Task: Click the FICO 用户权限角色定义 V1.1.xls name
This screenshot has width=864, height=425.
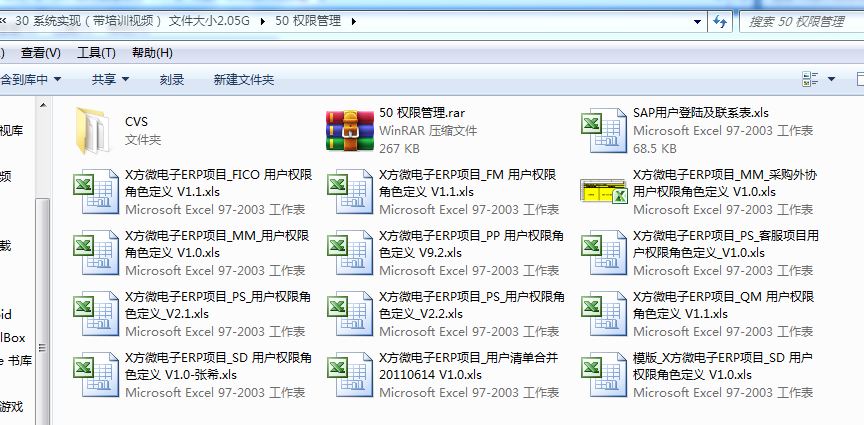Action: [219, 183]
